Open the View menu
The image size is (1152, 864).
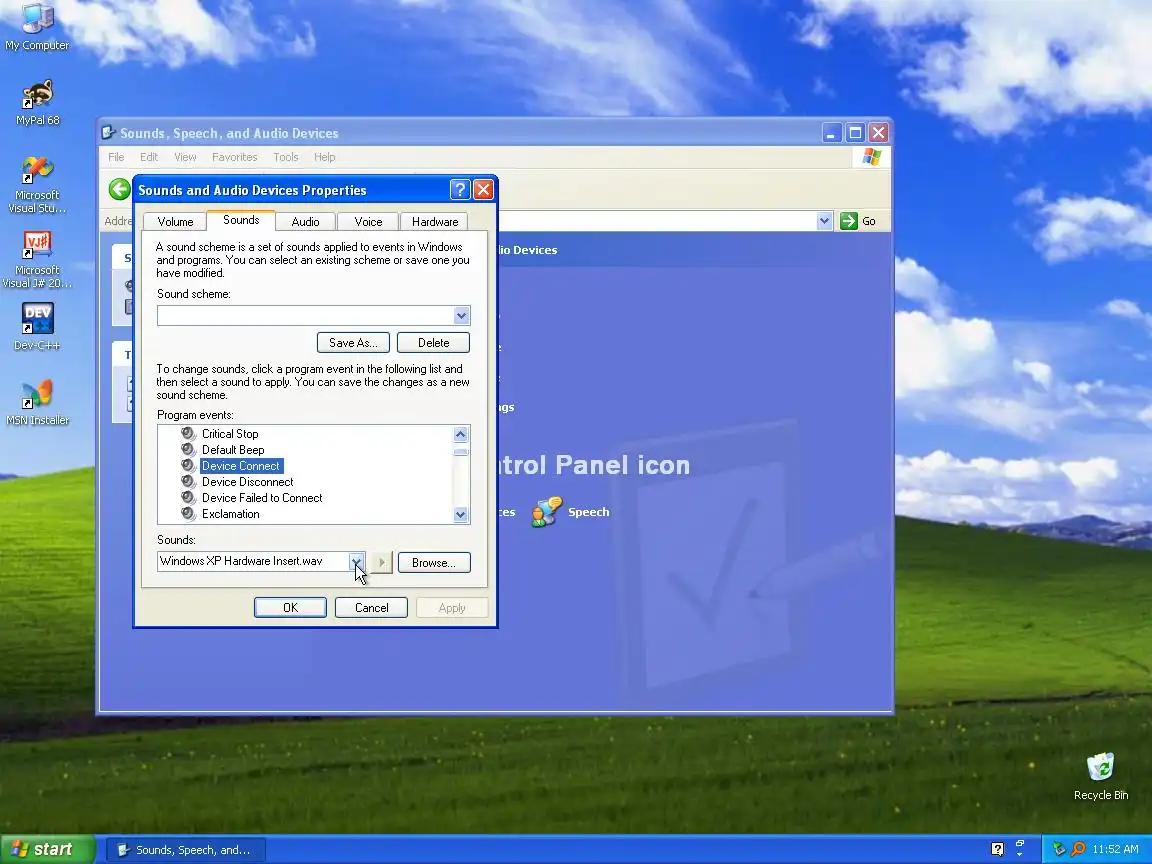coord(185,157)
